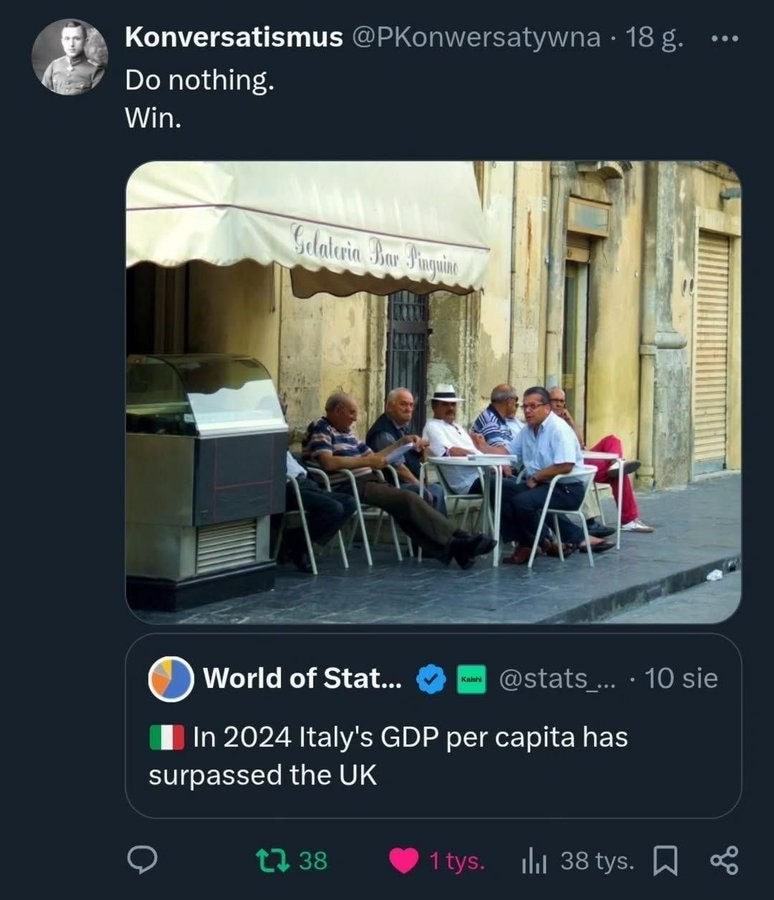This screenshot has height=900, width=774.
Task: Share the post via share icon
Action: 723,860
